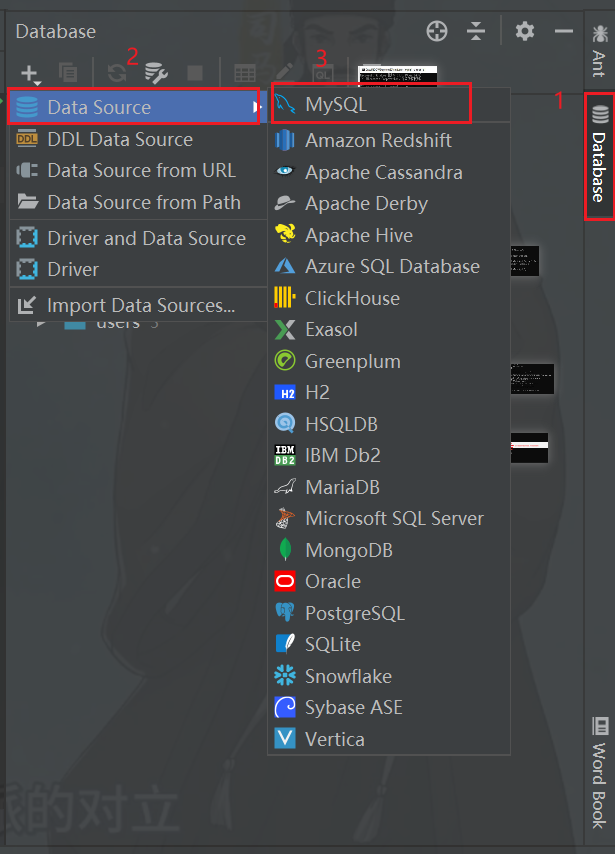Select Greenplum
The height and width of the screenshot is (854, 615).
pyautogui.click(x=389, y=361)
